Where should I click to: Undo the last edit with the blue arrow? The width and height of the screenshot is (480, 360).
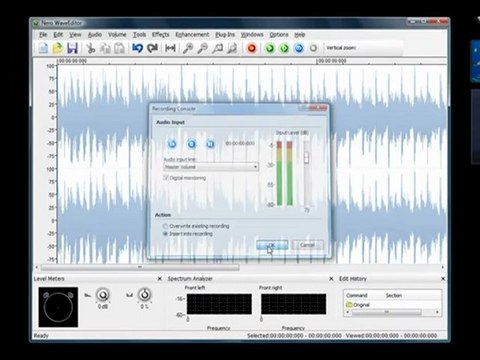click(x=137, y=48)
